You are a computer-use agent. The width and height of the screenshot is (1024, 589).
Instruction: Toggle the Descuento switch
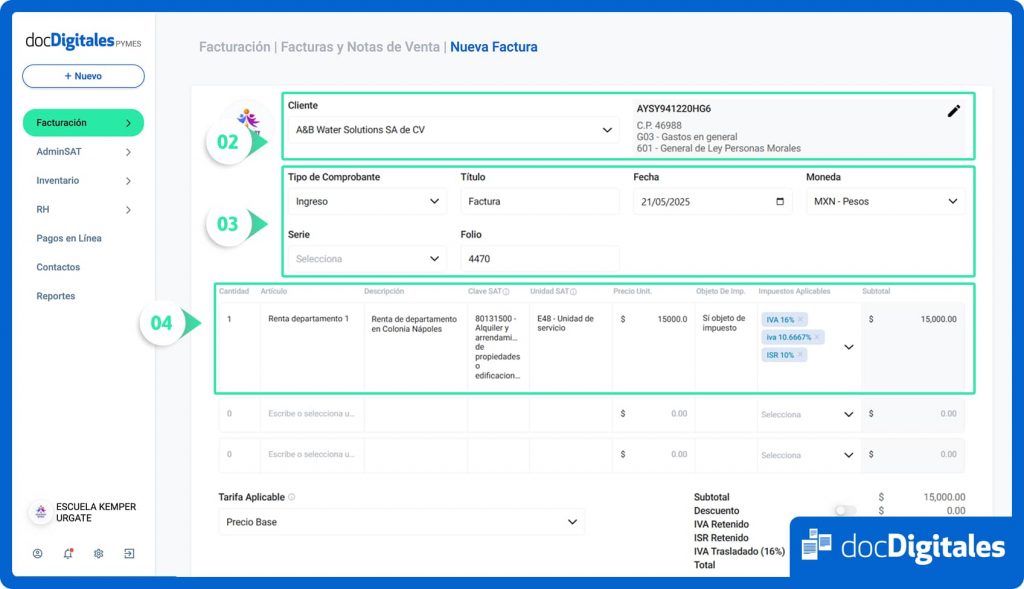pos(845,510)
